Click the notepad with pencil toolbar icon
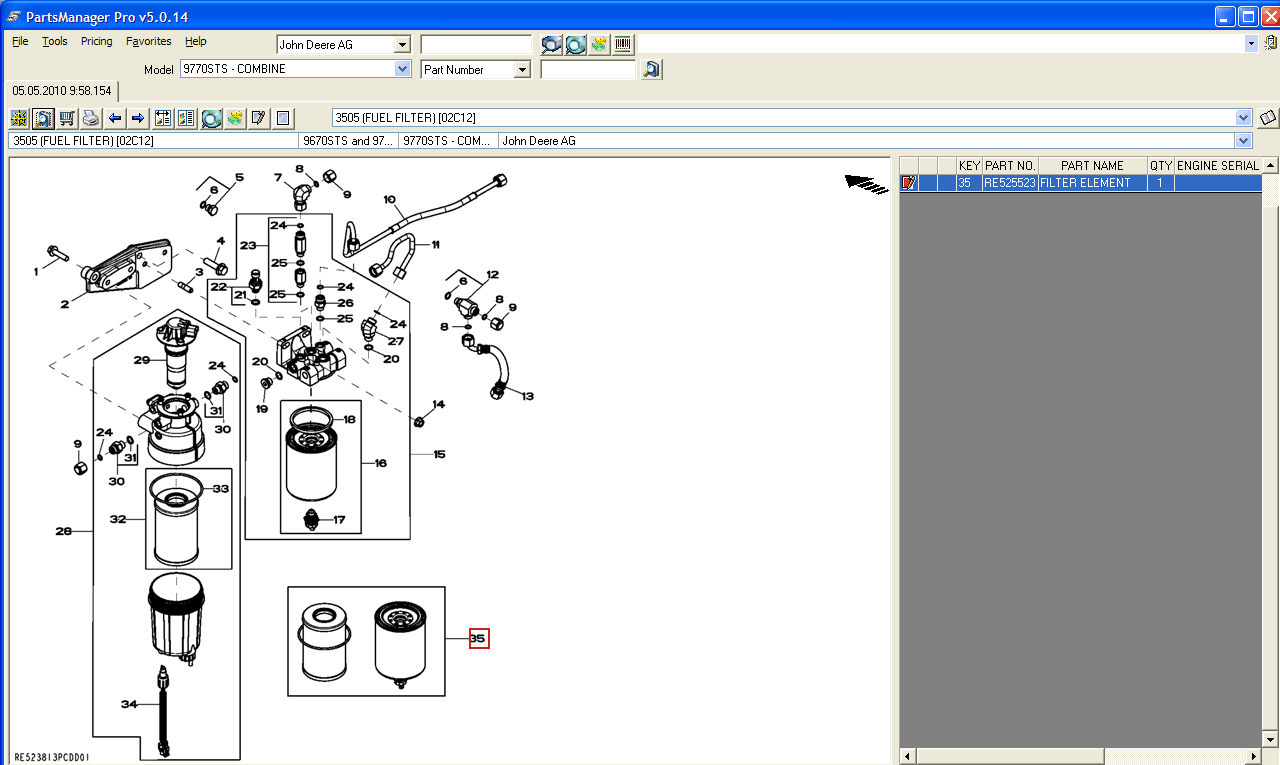 [x=259, y=118]
